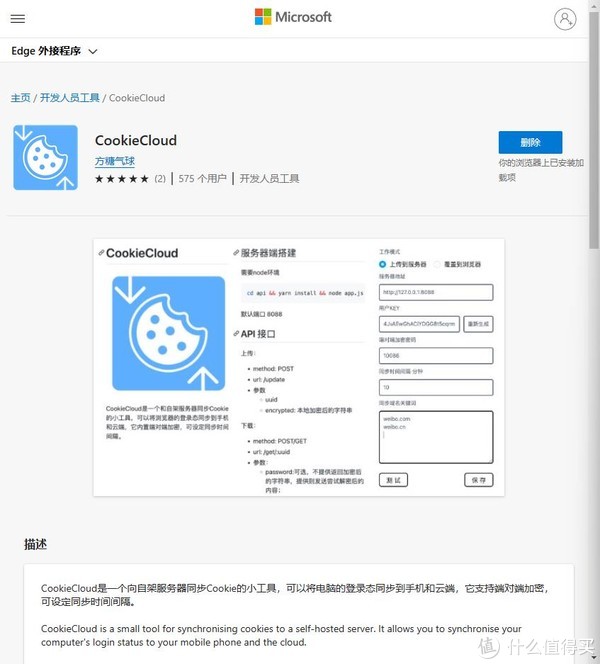600x664 pixels.
Task: Click the five-star rating
Action: click(122, 179)
